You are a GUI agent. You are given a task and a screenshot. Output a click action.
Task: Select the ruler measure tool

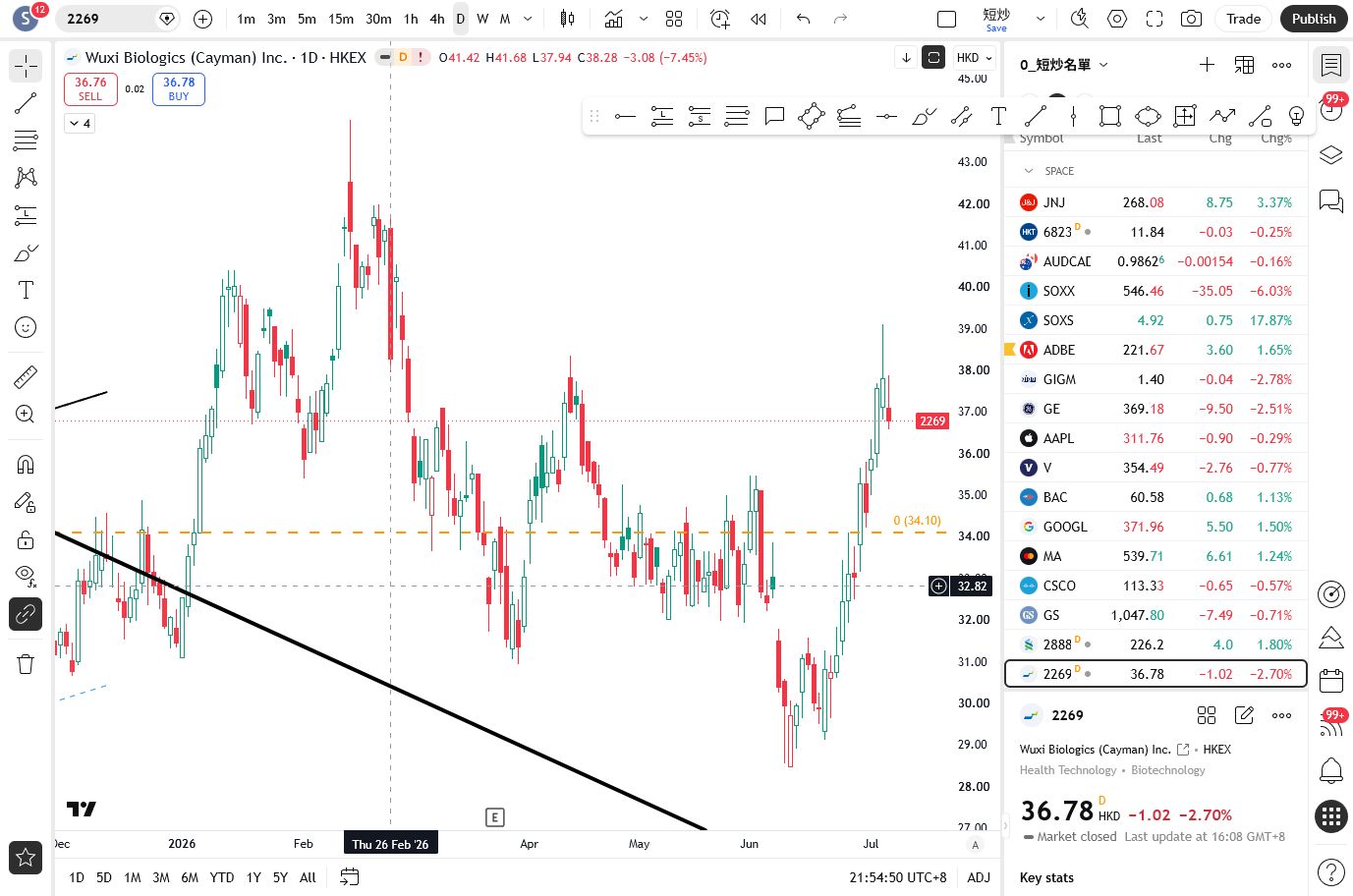pos(26,376)
